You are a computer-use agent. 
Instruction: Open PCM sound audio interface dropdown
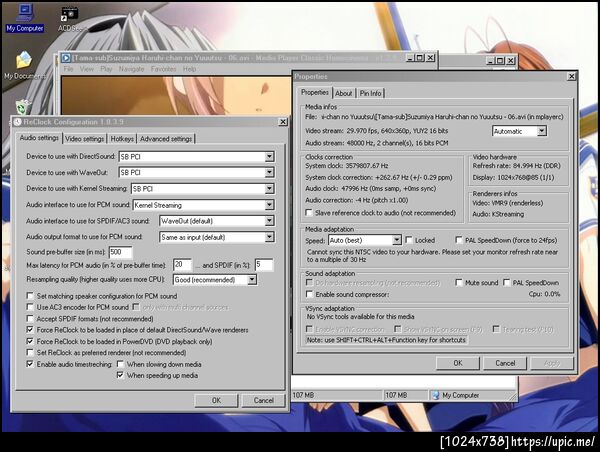269,205
